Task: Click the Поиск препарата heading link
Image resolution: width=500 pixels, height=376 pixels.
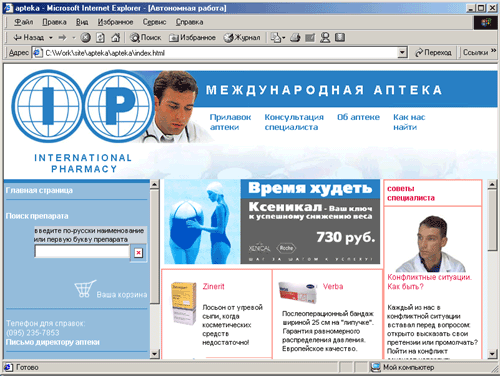Action: pos(37,216)
